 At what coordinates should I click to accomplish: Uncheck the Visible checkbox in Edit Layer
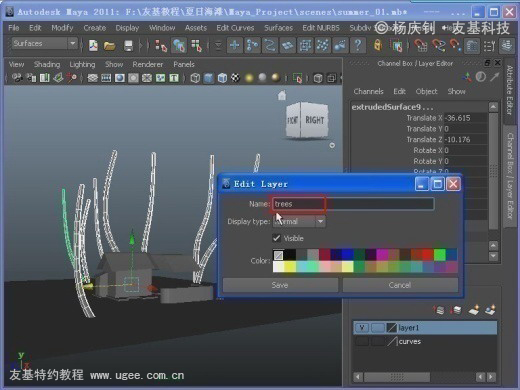click(277, 238)
